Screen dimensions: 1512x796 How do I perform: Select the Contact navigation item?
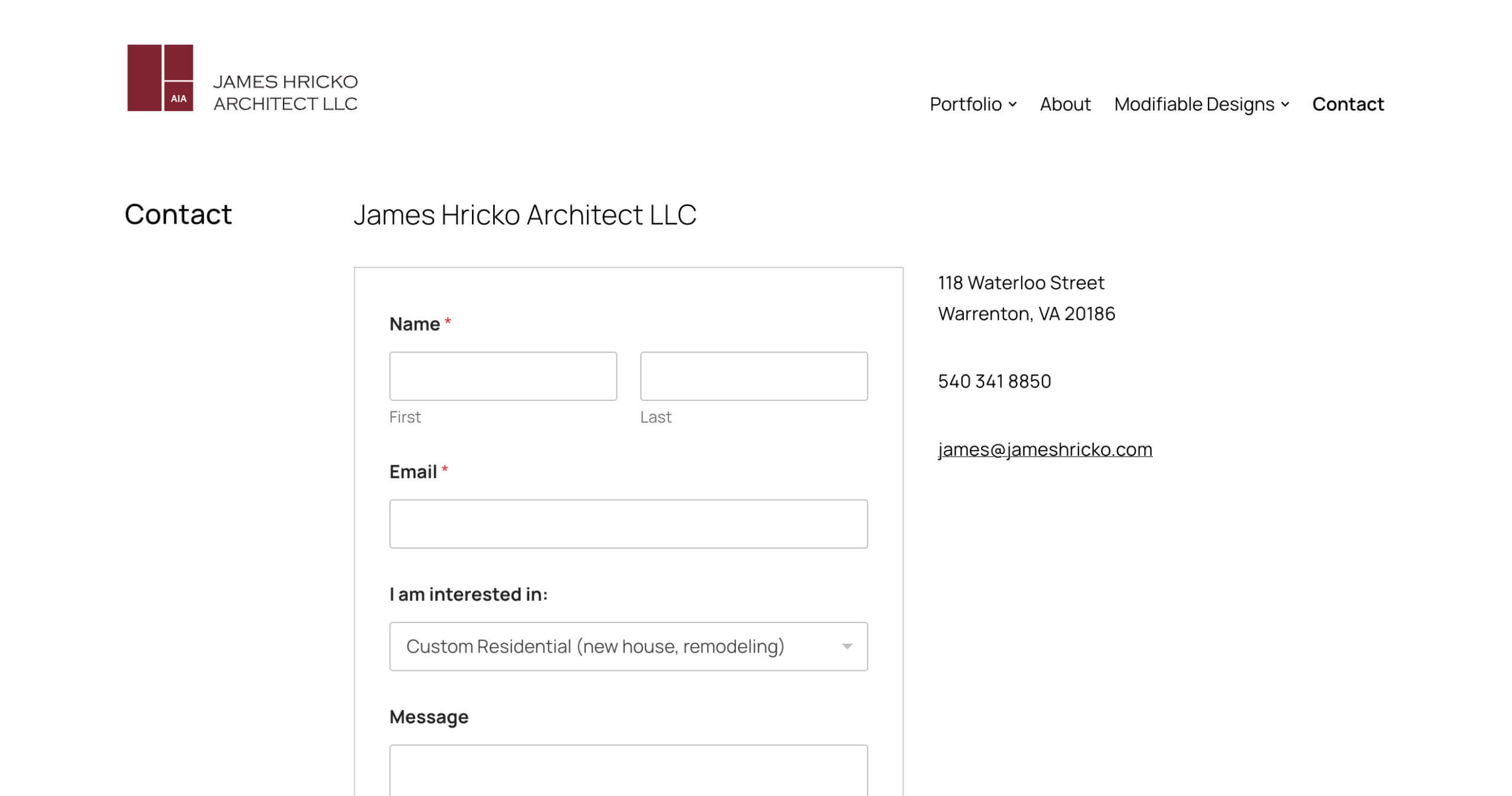(x=1348, y=105)
